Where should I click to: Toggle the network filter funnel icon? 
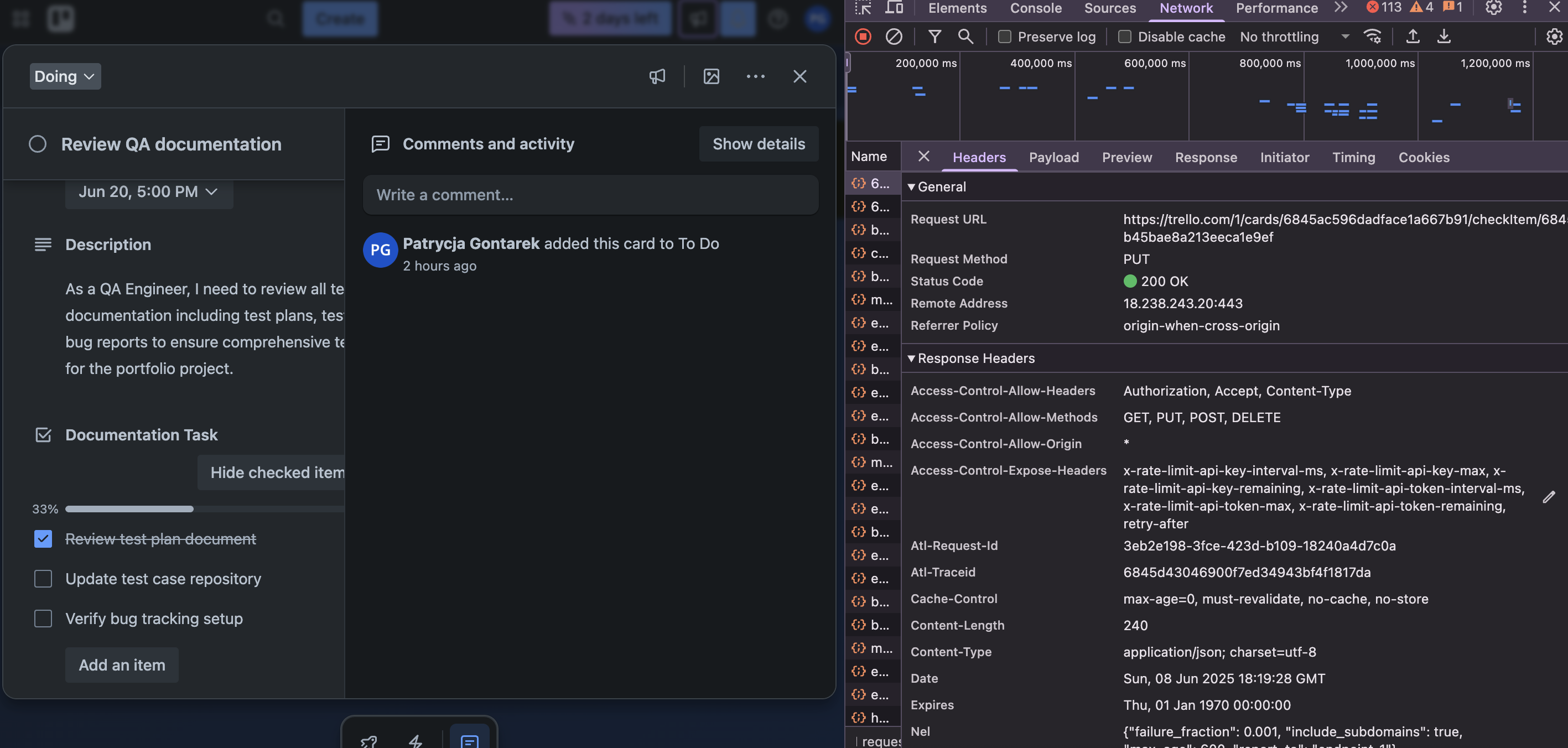[934, 37]
